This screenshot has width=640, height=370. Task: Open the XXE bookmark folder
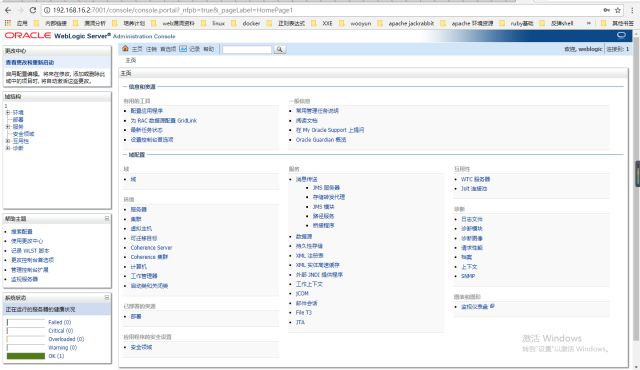(x=322, y=23)
